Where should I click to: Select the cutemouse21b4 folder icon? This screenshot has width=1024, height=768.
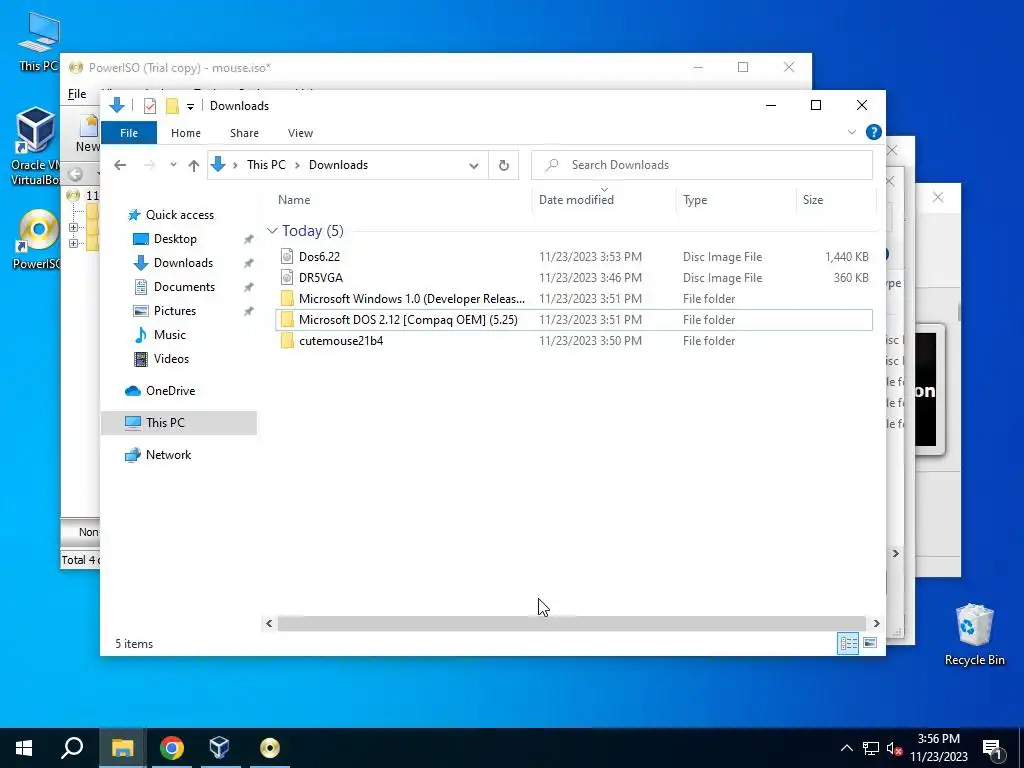[x=287, y=340]
